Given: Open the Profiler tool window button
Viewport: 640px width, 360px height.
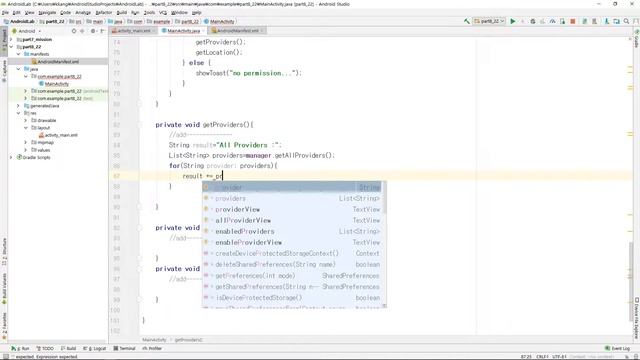Looking at the screenshot, I should pyautogui.click(x=152, y=349).
